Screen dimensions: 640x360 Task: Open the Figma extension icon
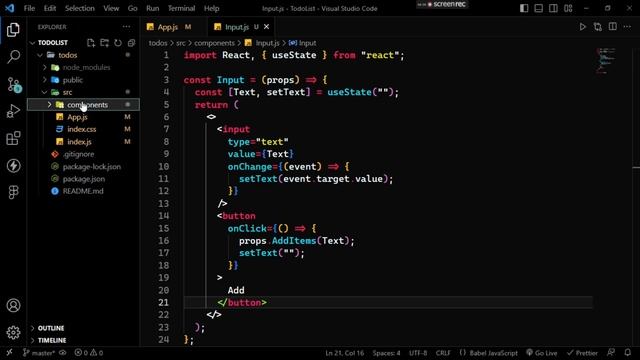(13, 192)
